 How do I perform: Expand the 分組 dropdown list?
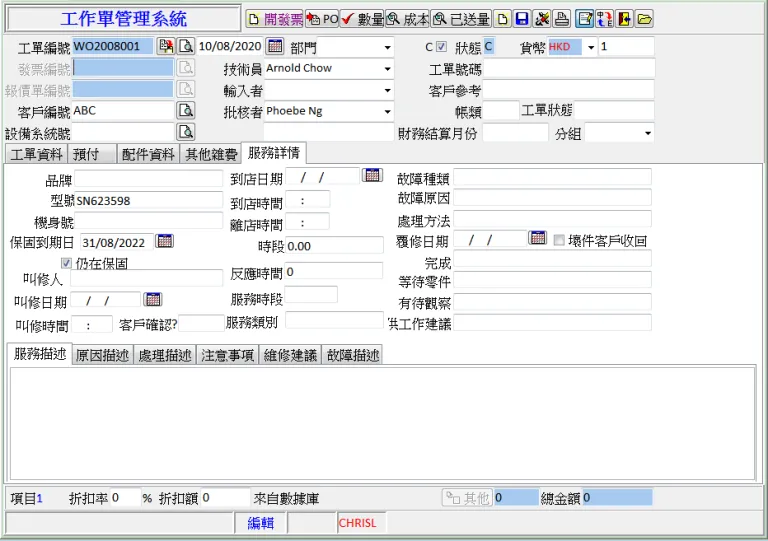[x=647, y=133]
